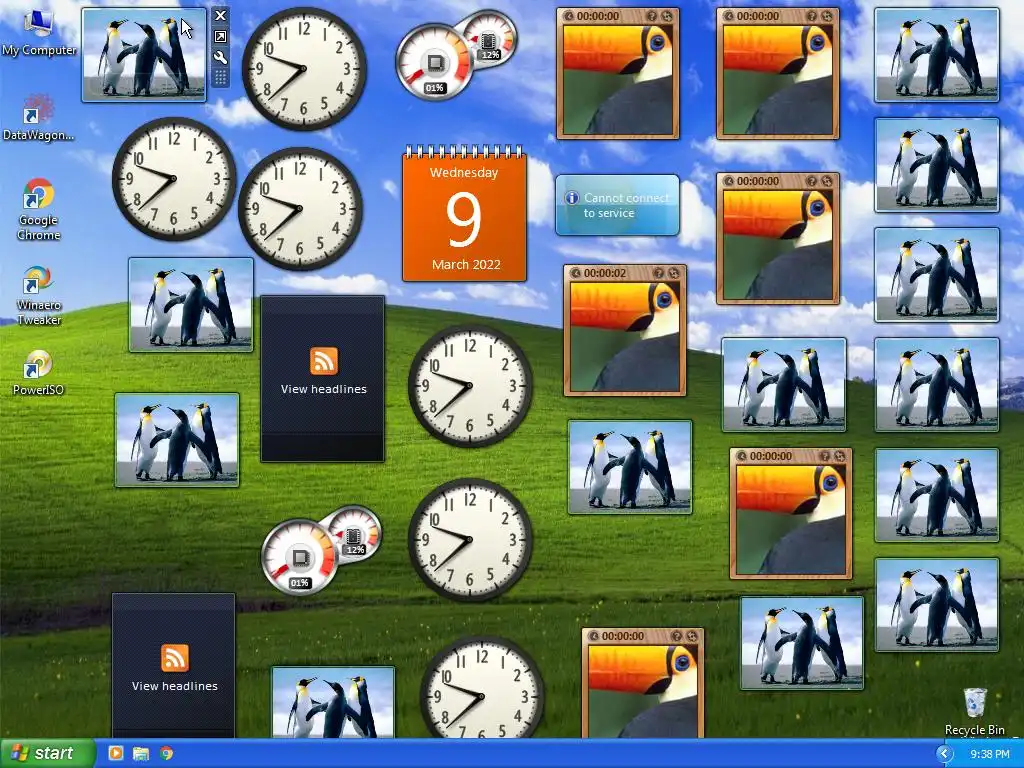Click the Chrome icon in the taskbar
The height and width of the screenshot is (768, 1024).
tap(167, 753)
